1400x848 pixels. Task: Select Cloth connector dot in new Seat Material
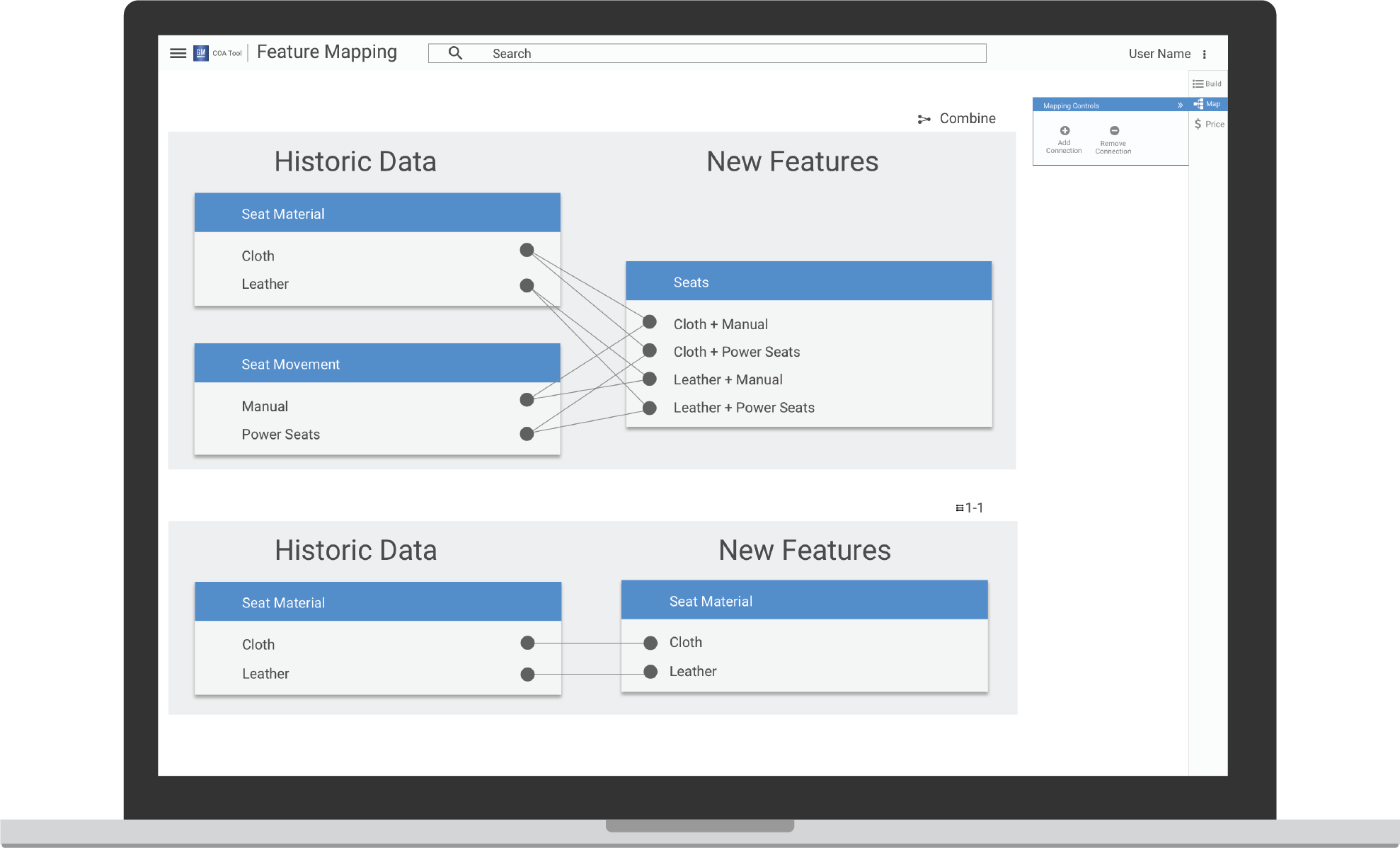tap(650, 643)
